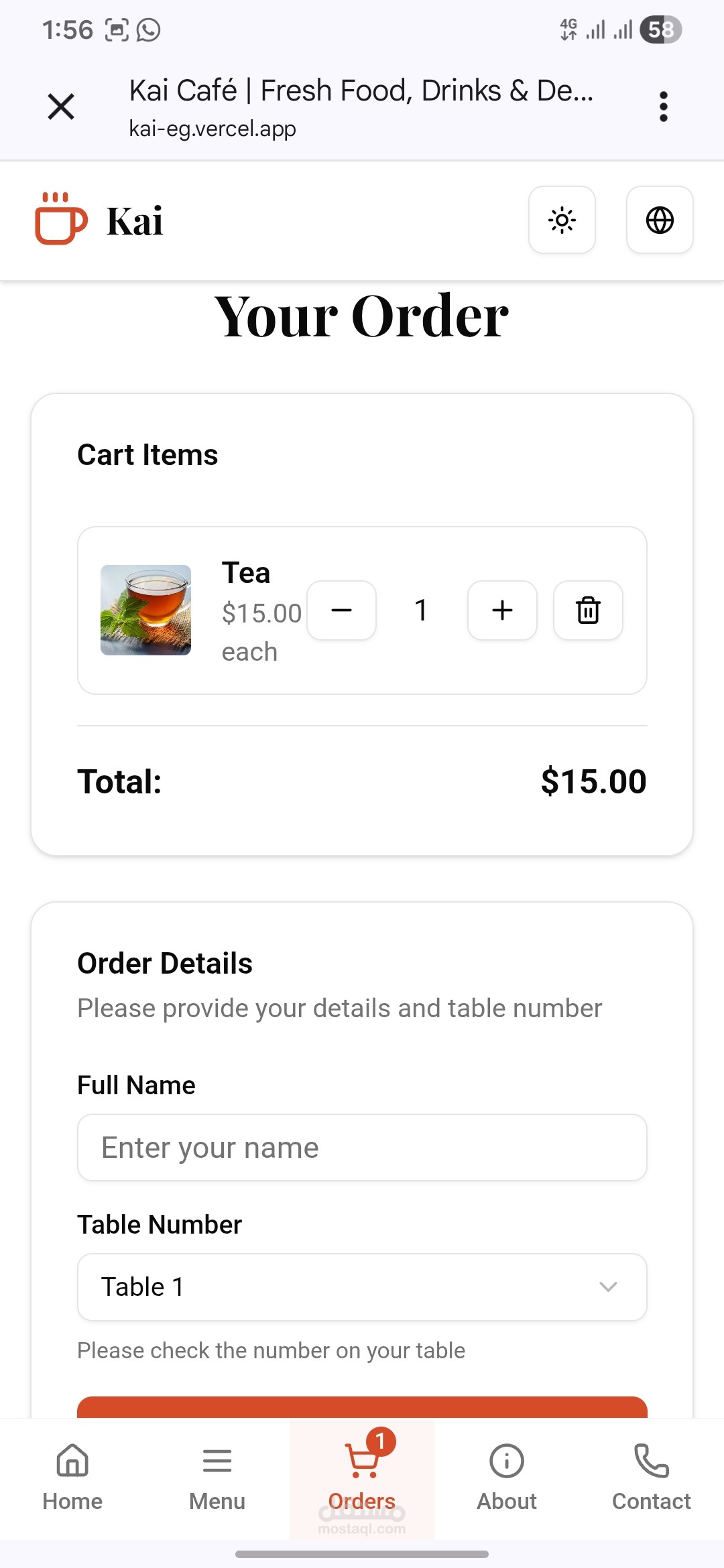724x1568 pixels.
Task: Delete Tea from cart with trash icon
Action: (588, 610)
